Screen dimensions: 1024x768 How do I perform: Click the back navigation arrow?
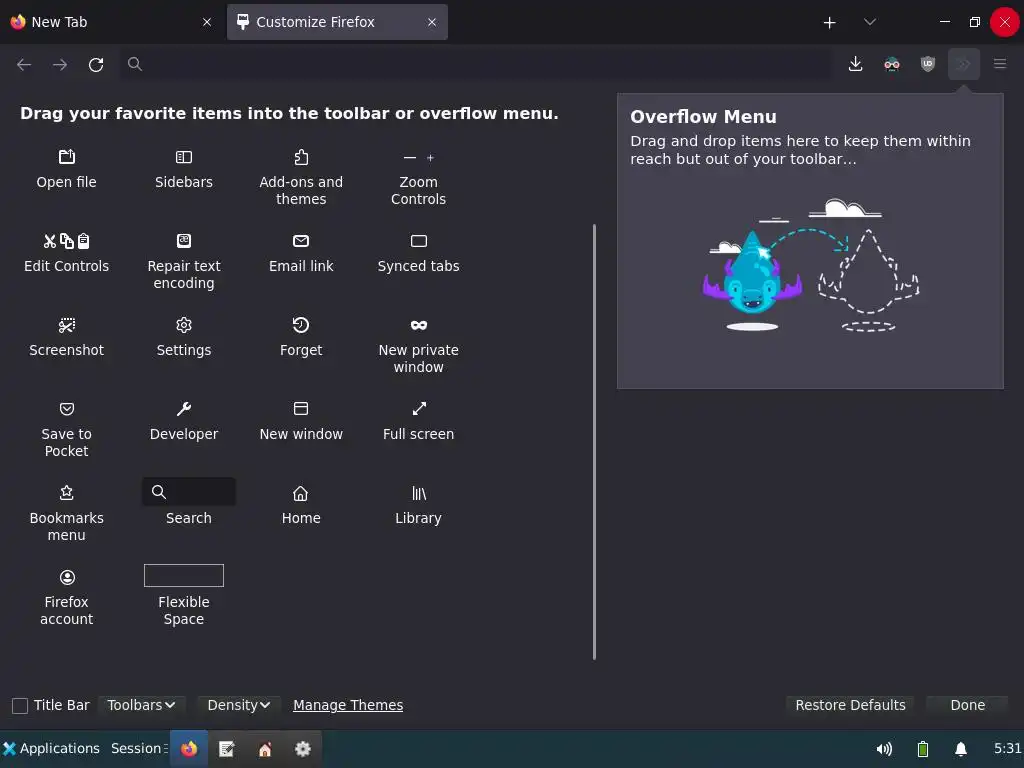[x=24, y=64]
